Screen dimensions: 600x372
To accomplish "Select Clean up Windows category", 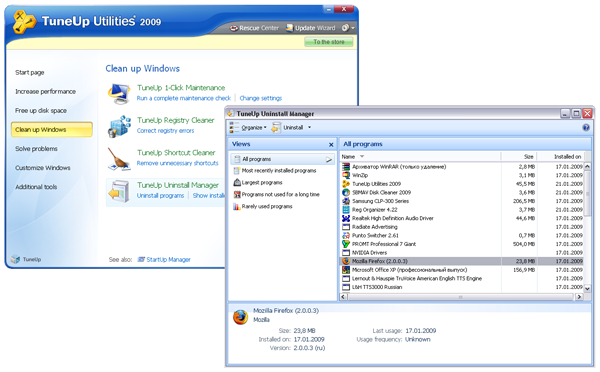I will point(52,129).
